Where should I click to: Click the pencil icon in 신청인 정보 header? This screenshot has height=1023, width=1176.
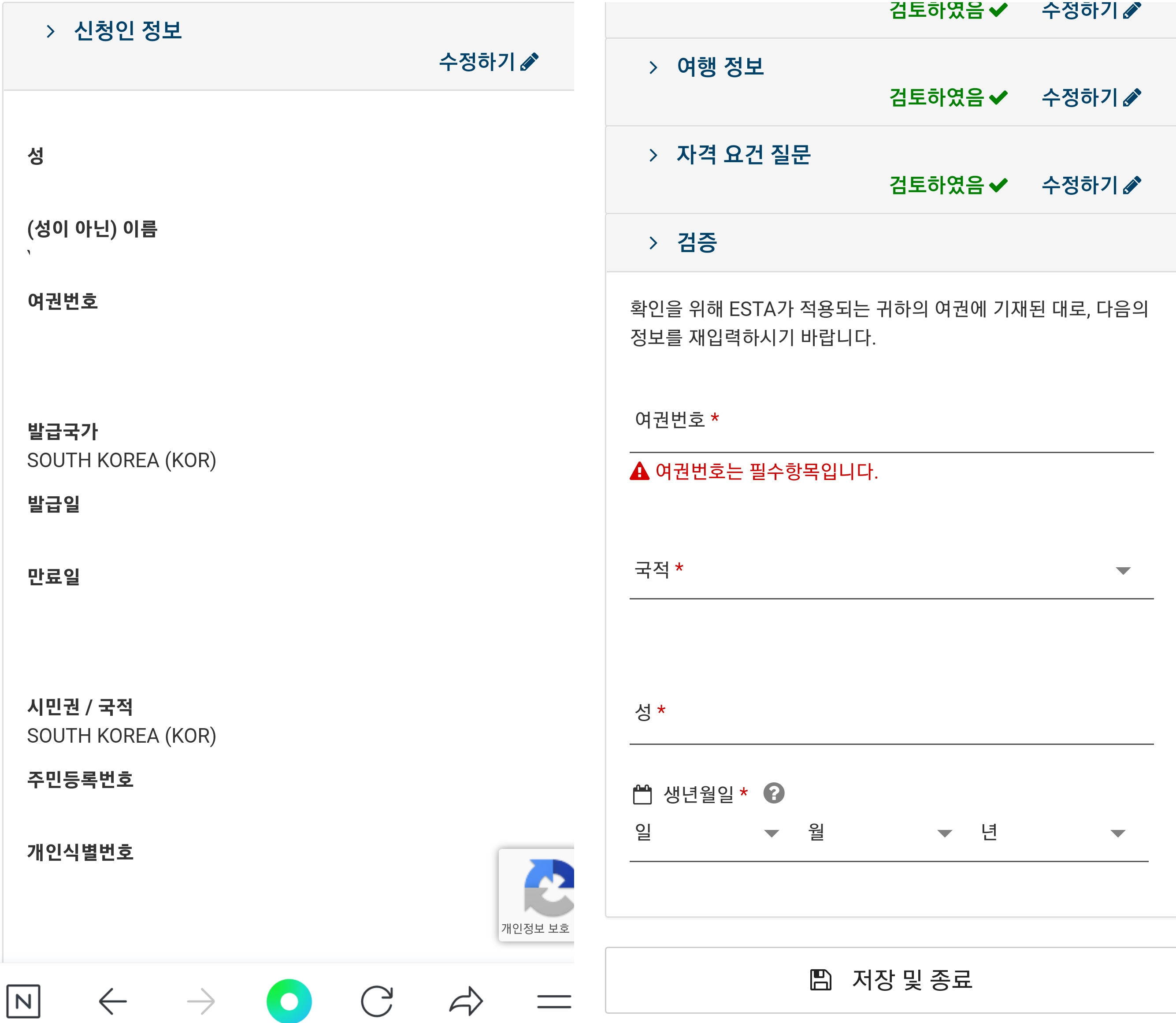click(530, 62)
